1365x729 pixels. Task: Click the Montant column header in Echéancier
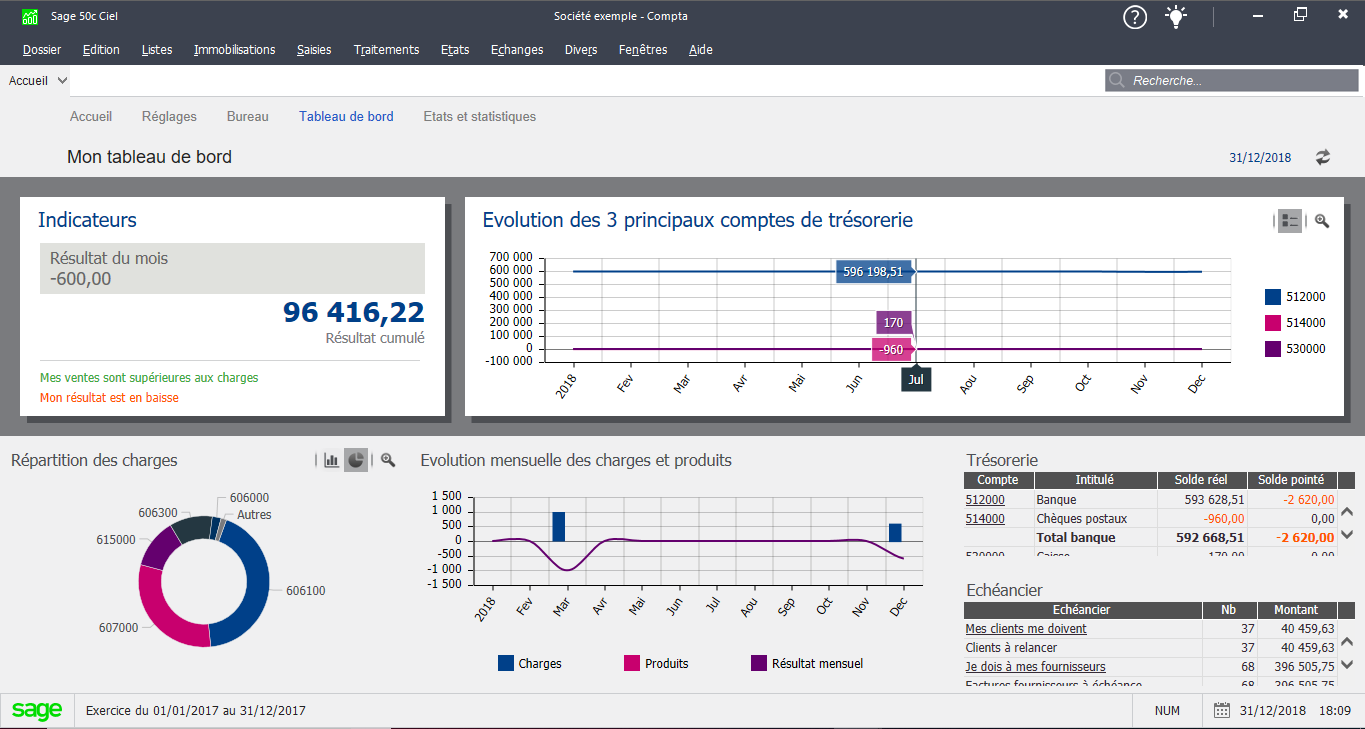pos(1296,610)
